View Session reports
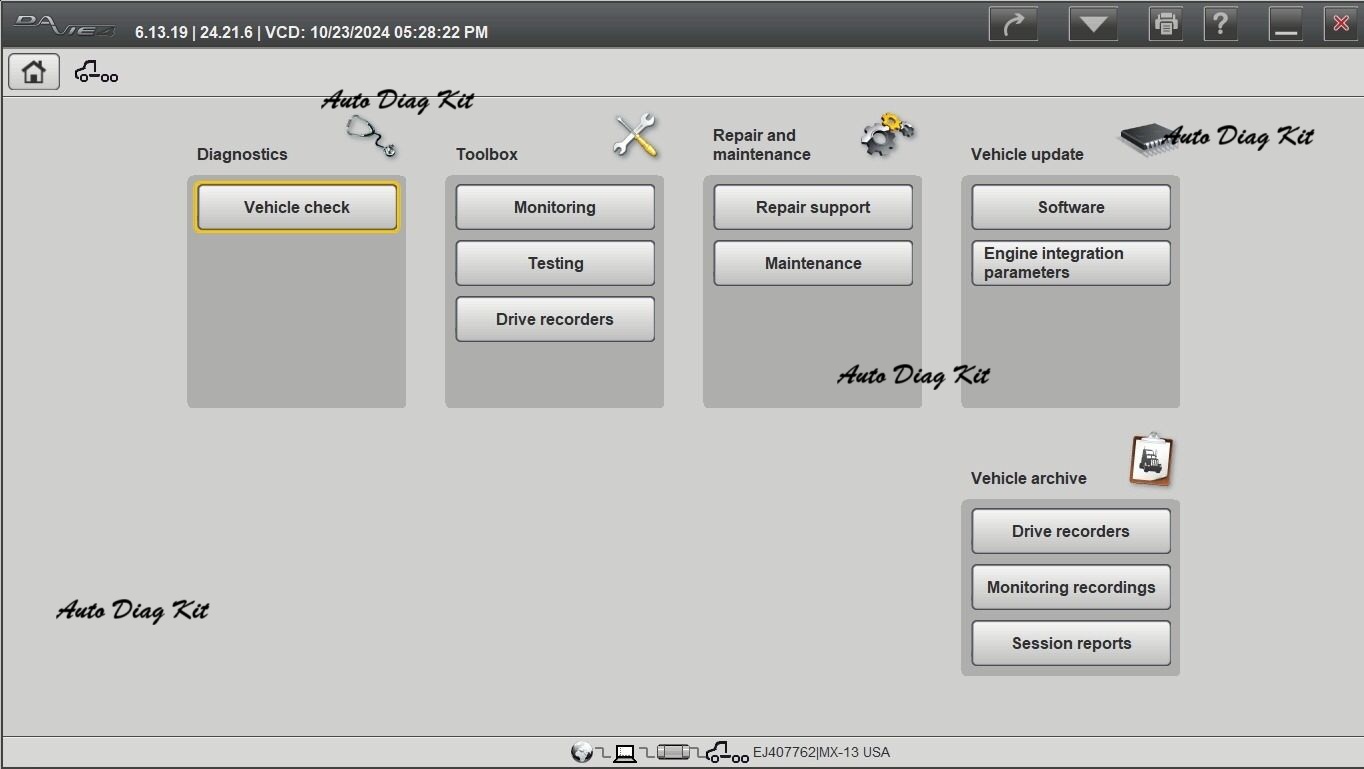 (x=1071, y=643)
